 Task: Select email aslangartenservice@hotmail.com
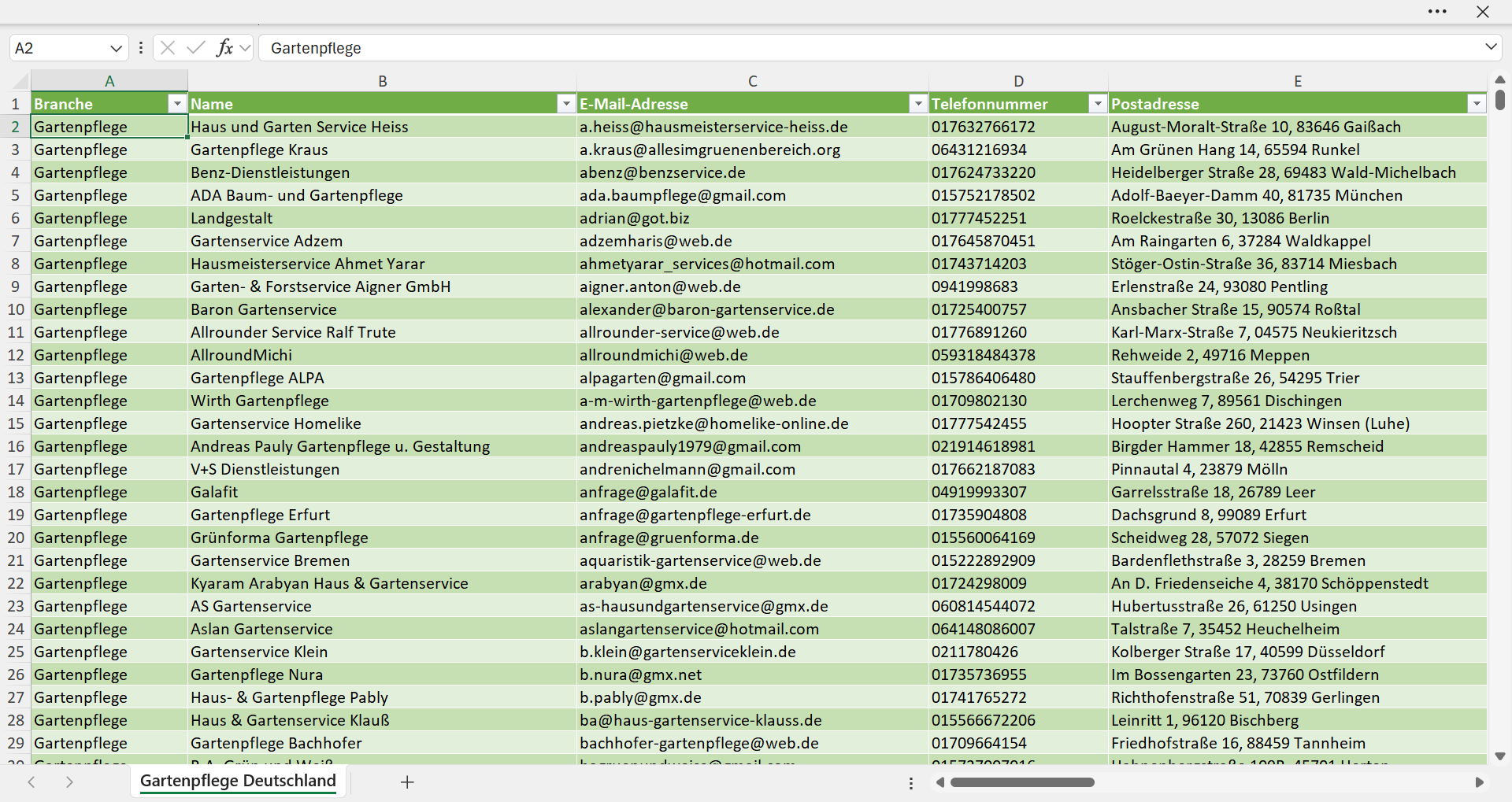[x=753, y=629]
